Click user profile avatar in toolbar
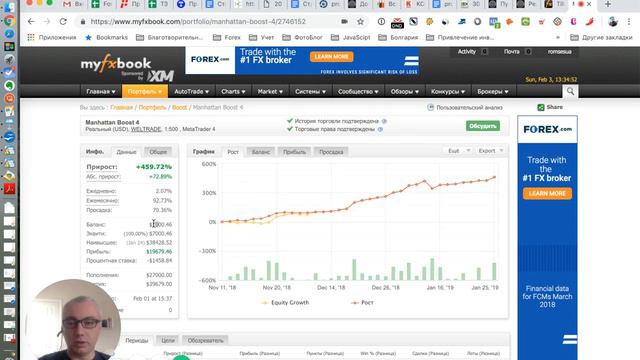Image resolution: width=640 pixels, height=360 pixels. [613, 22]
